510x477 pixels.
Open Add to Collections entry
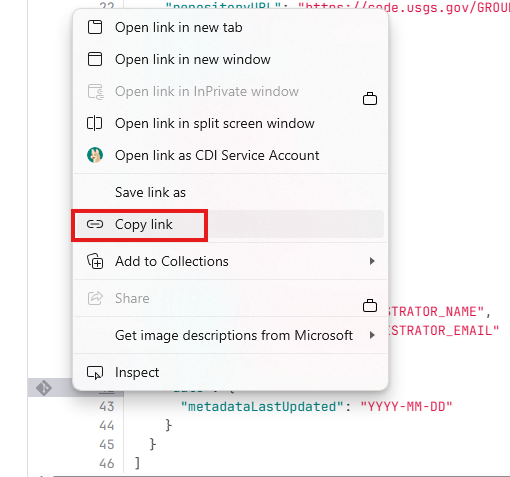[230, 261]
